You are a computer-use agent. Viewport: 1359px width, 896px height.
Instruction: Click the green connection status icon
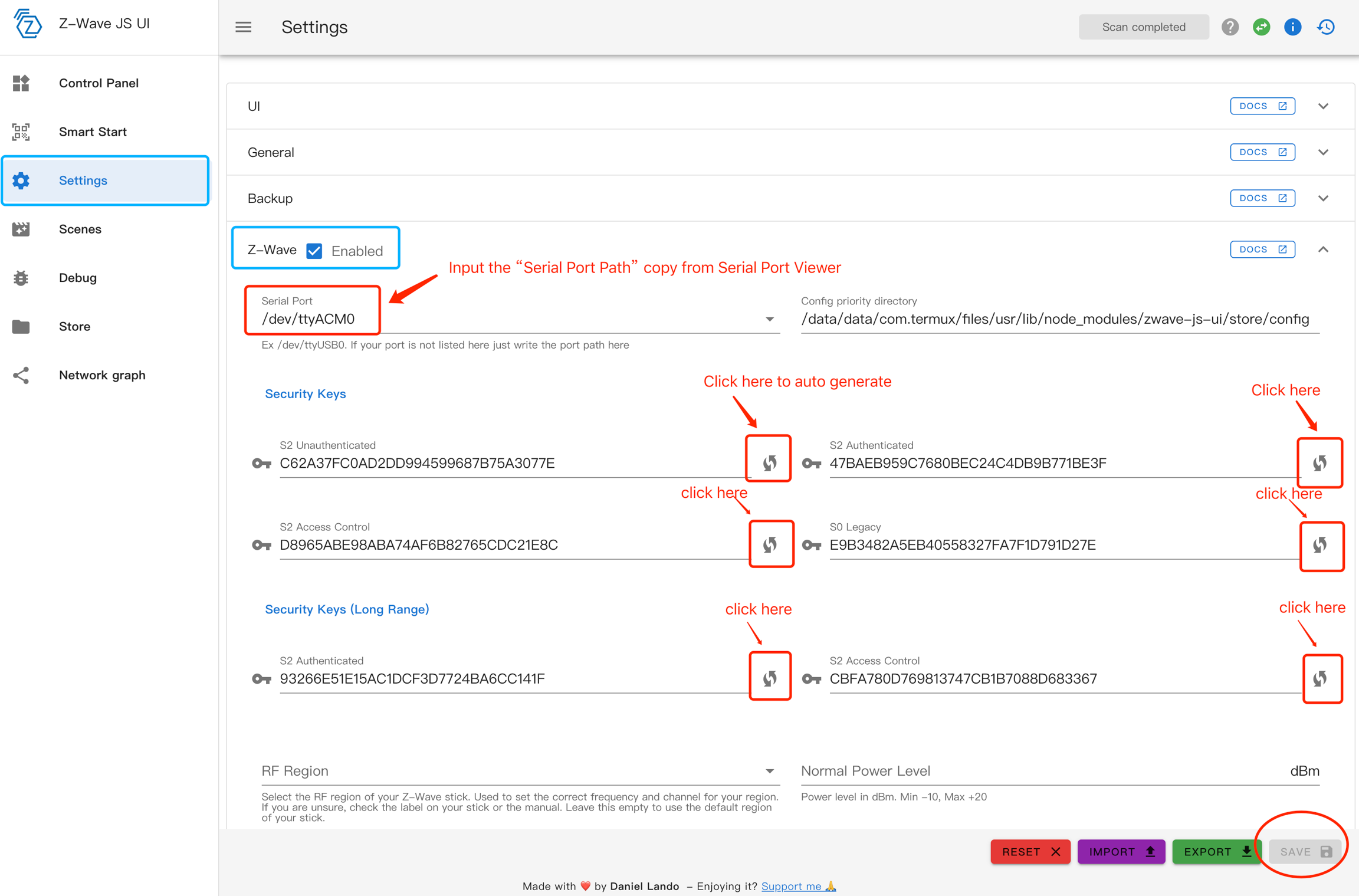[1261, 27]
